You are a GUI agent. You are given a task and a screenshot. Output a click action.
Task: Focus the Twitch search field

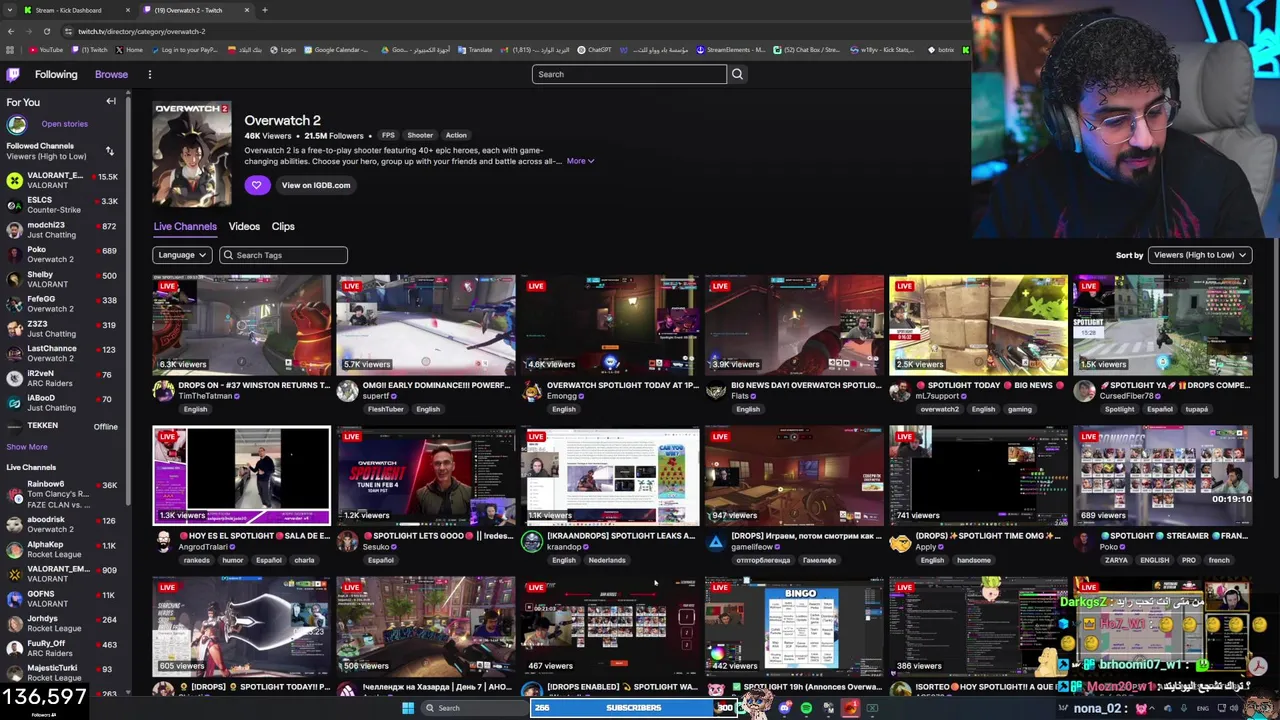tap(629, 74)
